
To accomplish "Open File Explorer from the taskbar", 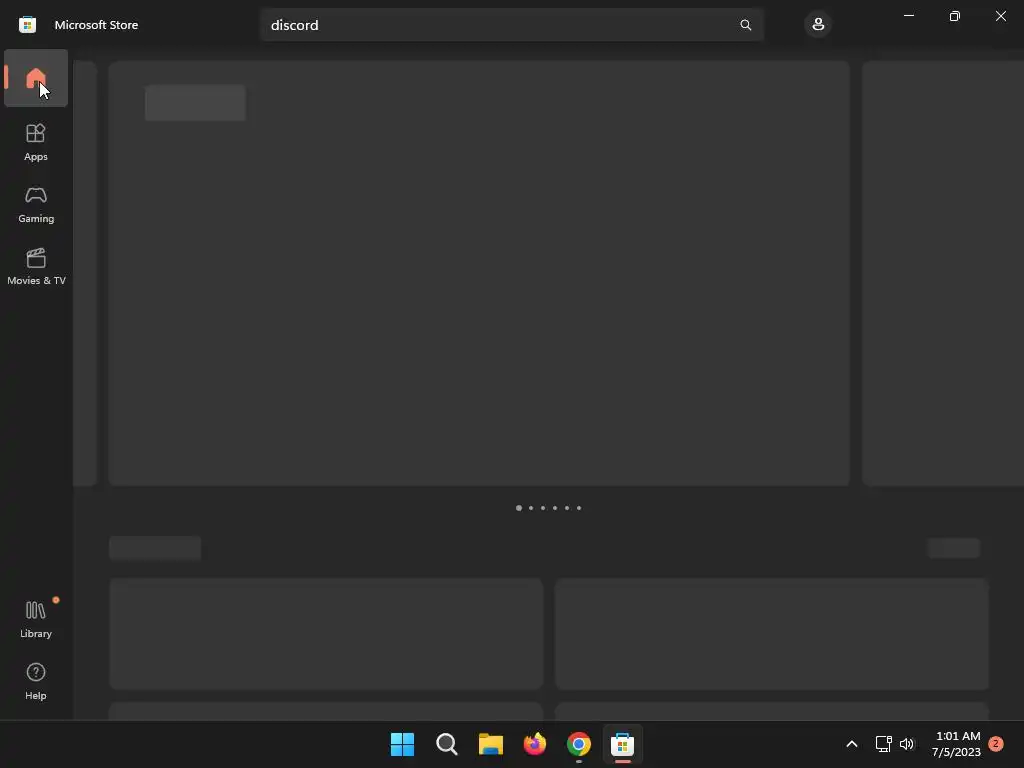I will pyautogui.click(x=490, y=744).
